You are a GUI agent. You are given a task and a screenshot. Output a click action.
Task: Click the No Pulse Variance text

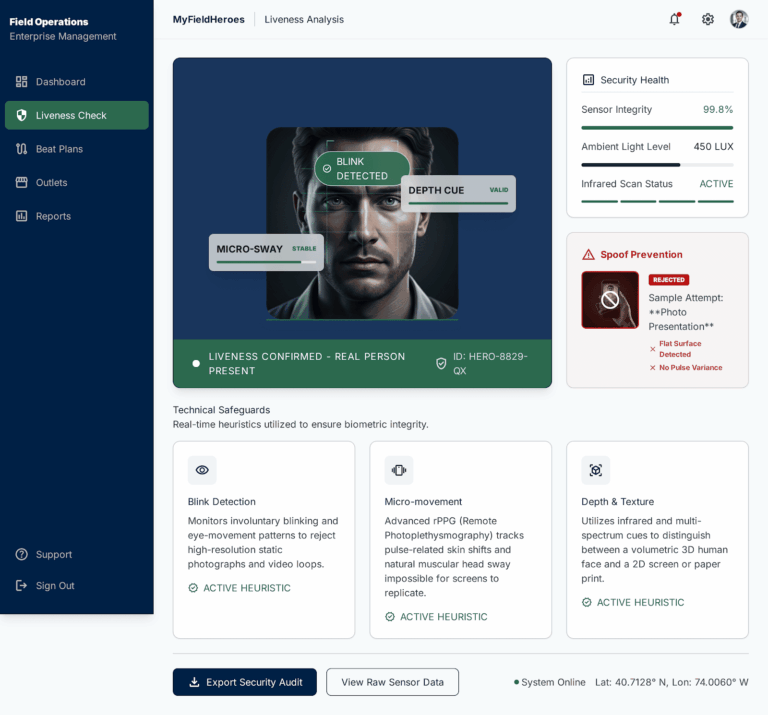point(691,368)
